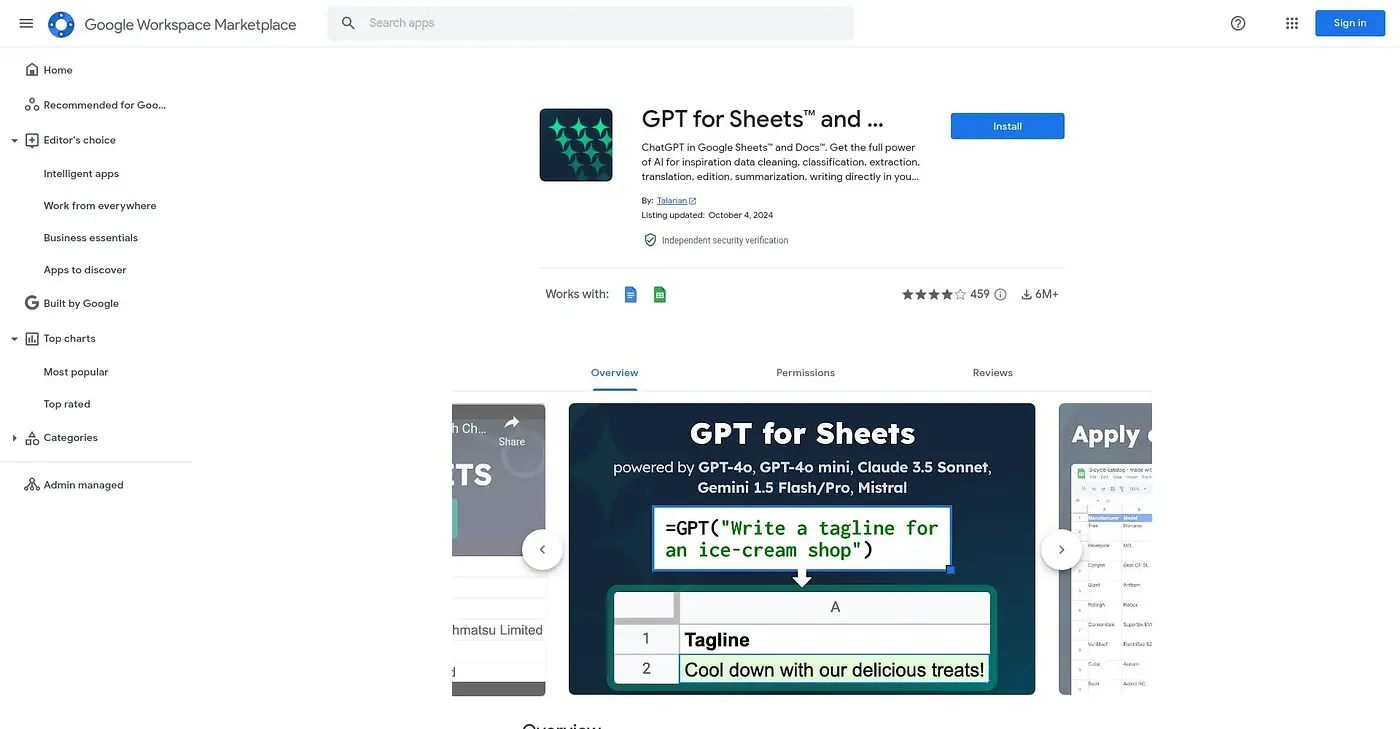Click the GPT for Sheets app logo

coord(576,145)
